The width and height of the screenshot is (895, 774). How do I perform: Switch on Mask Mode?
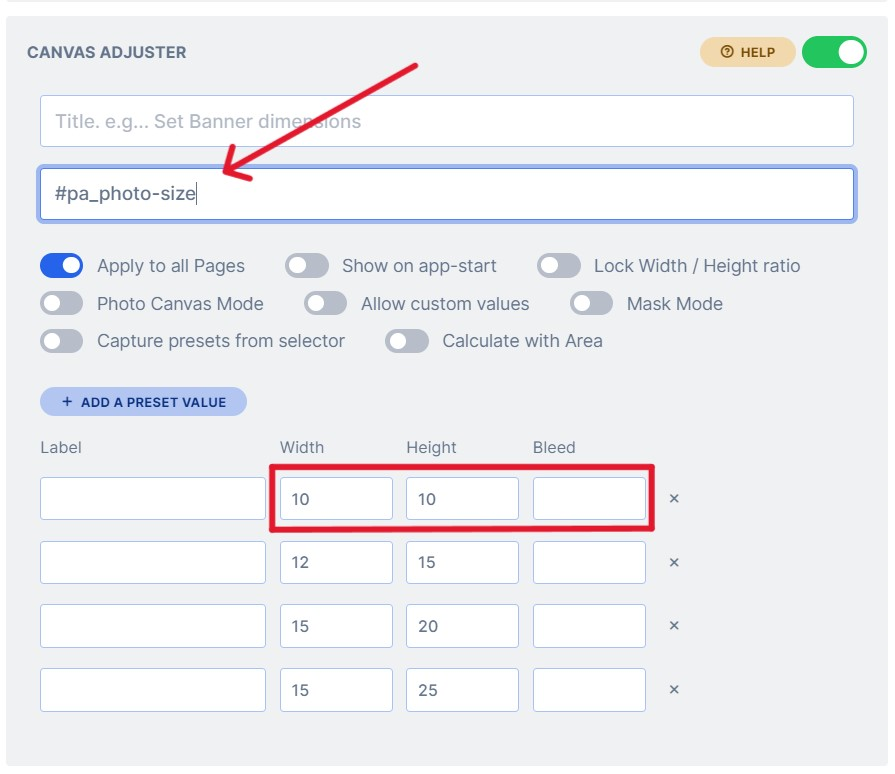pyautogui.click(x=591, y=304)
